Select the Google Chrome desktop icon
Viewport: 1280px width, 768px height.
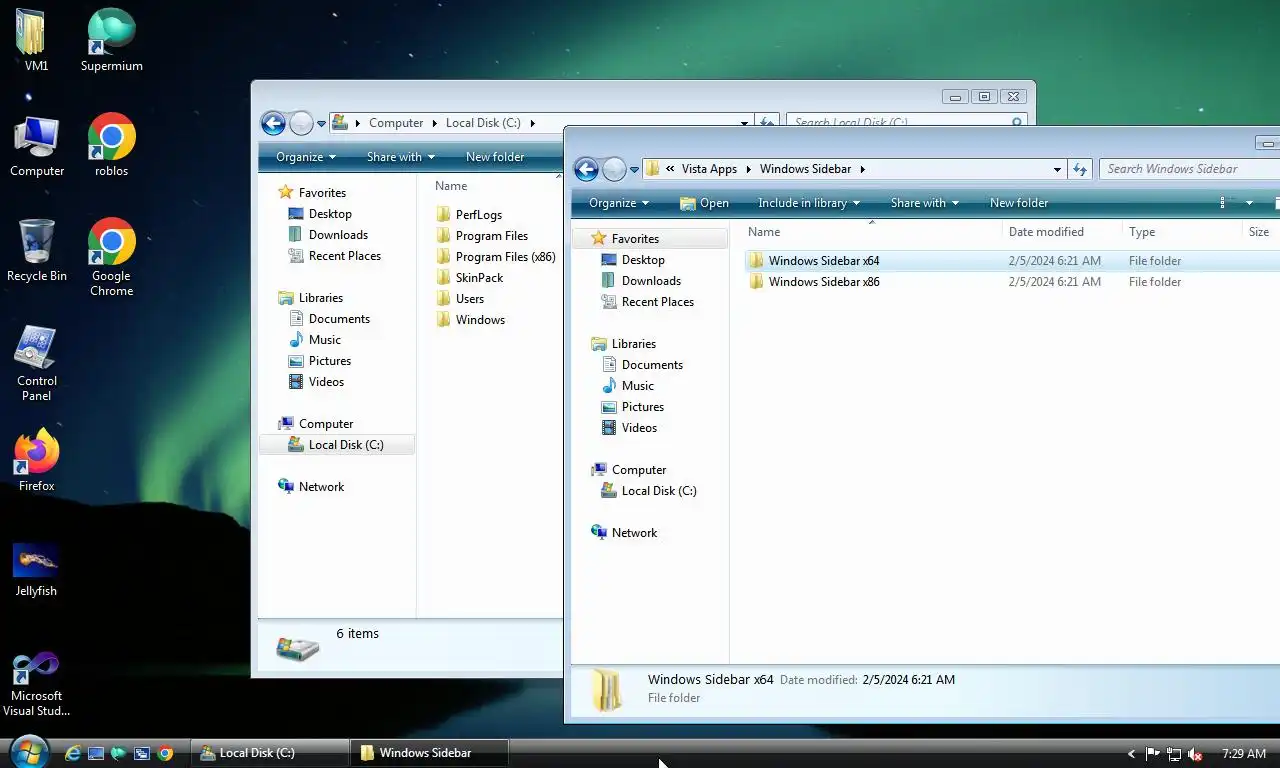(x=111, y=257)
